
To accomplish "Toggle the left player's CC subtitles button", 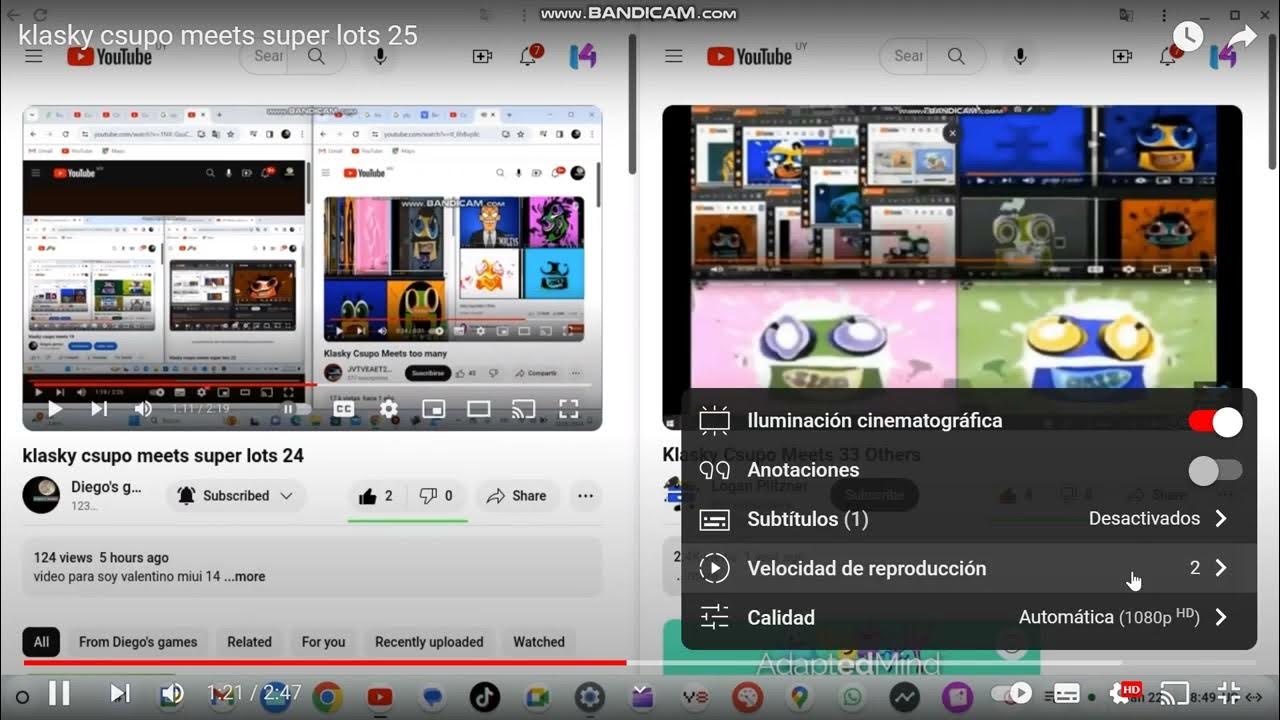I will 343,409.
